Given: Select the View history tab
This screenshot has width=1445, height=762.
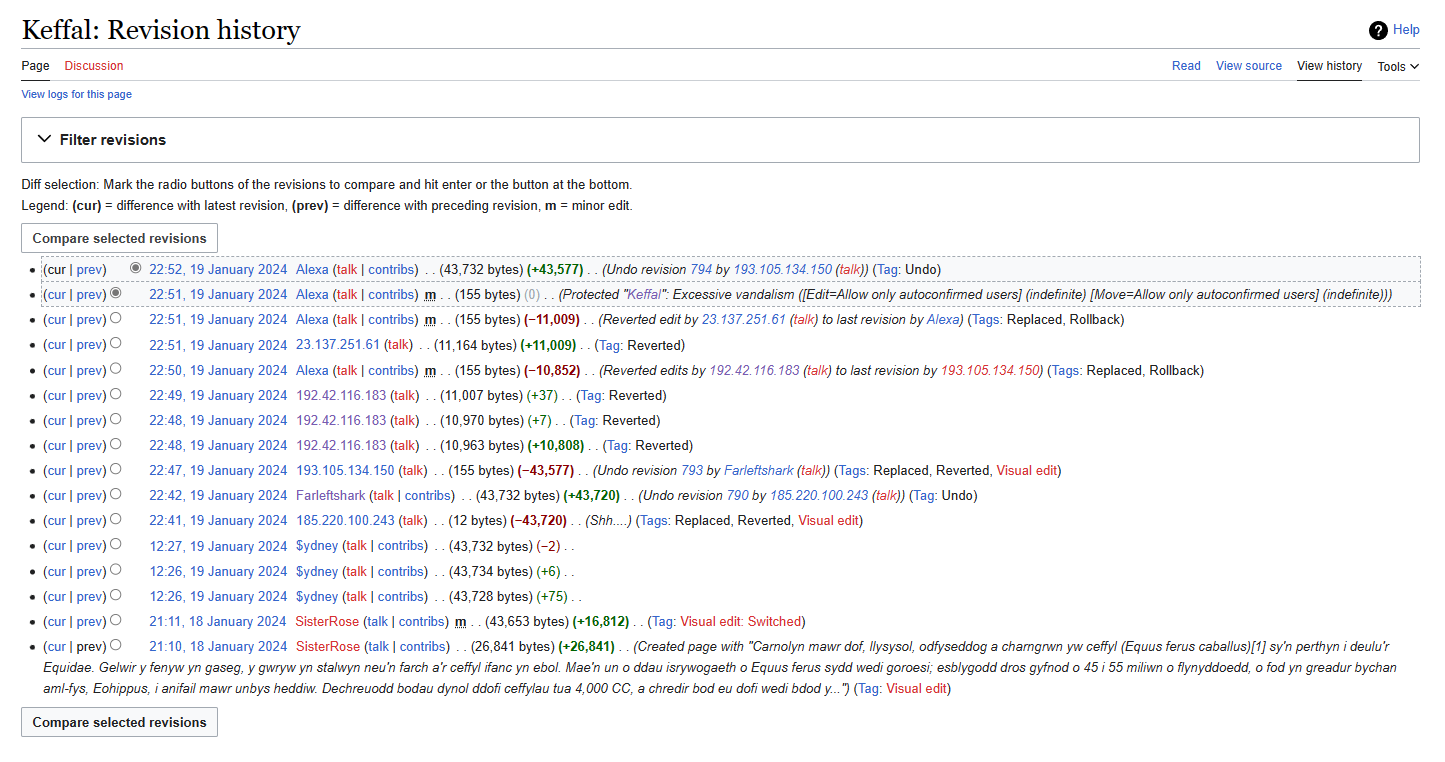Looking at the screenshot, I should pos(1329,66).
